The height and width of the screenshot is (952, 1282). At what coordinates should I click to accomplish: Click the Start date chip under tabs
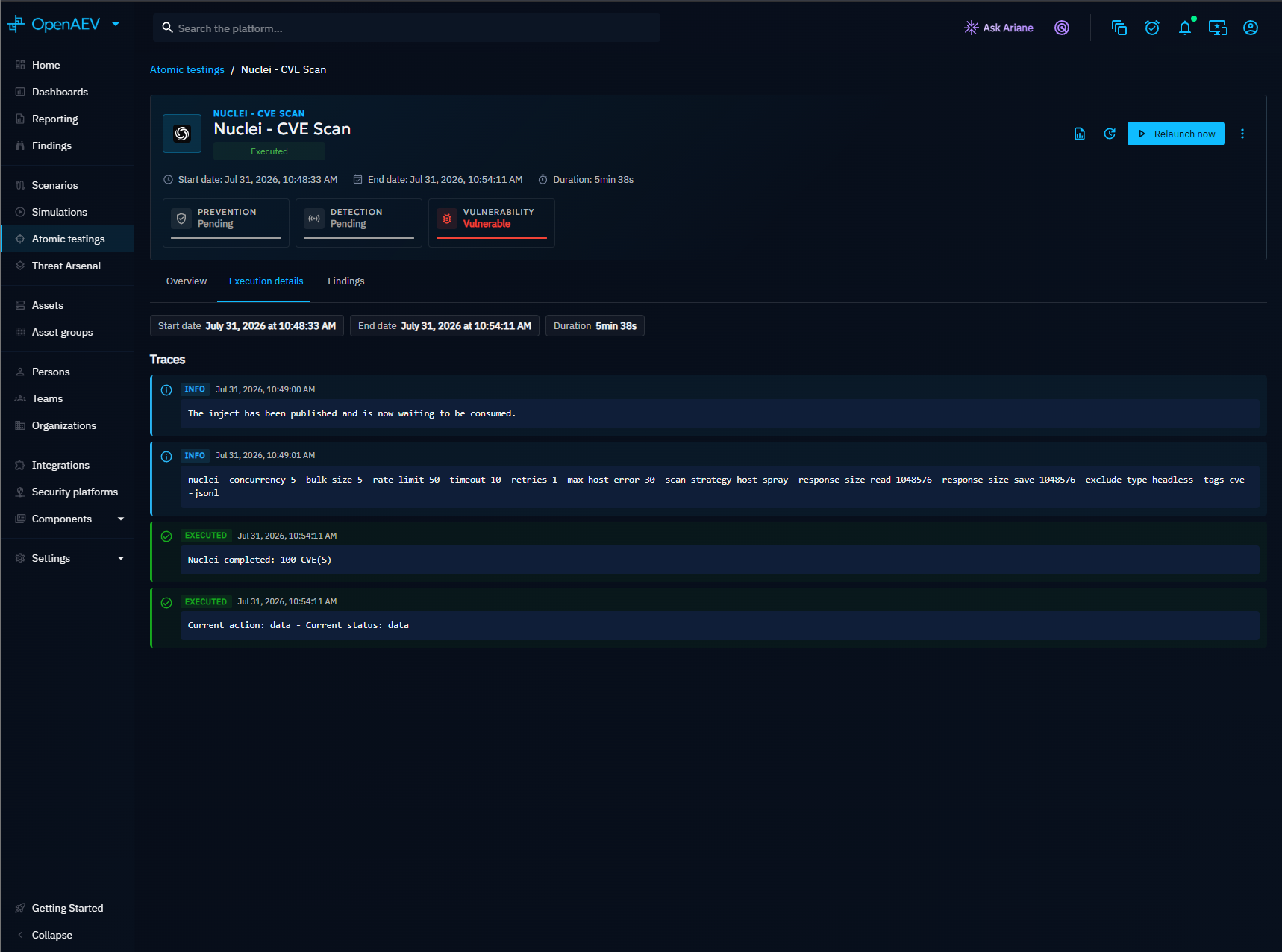point(247,326)
